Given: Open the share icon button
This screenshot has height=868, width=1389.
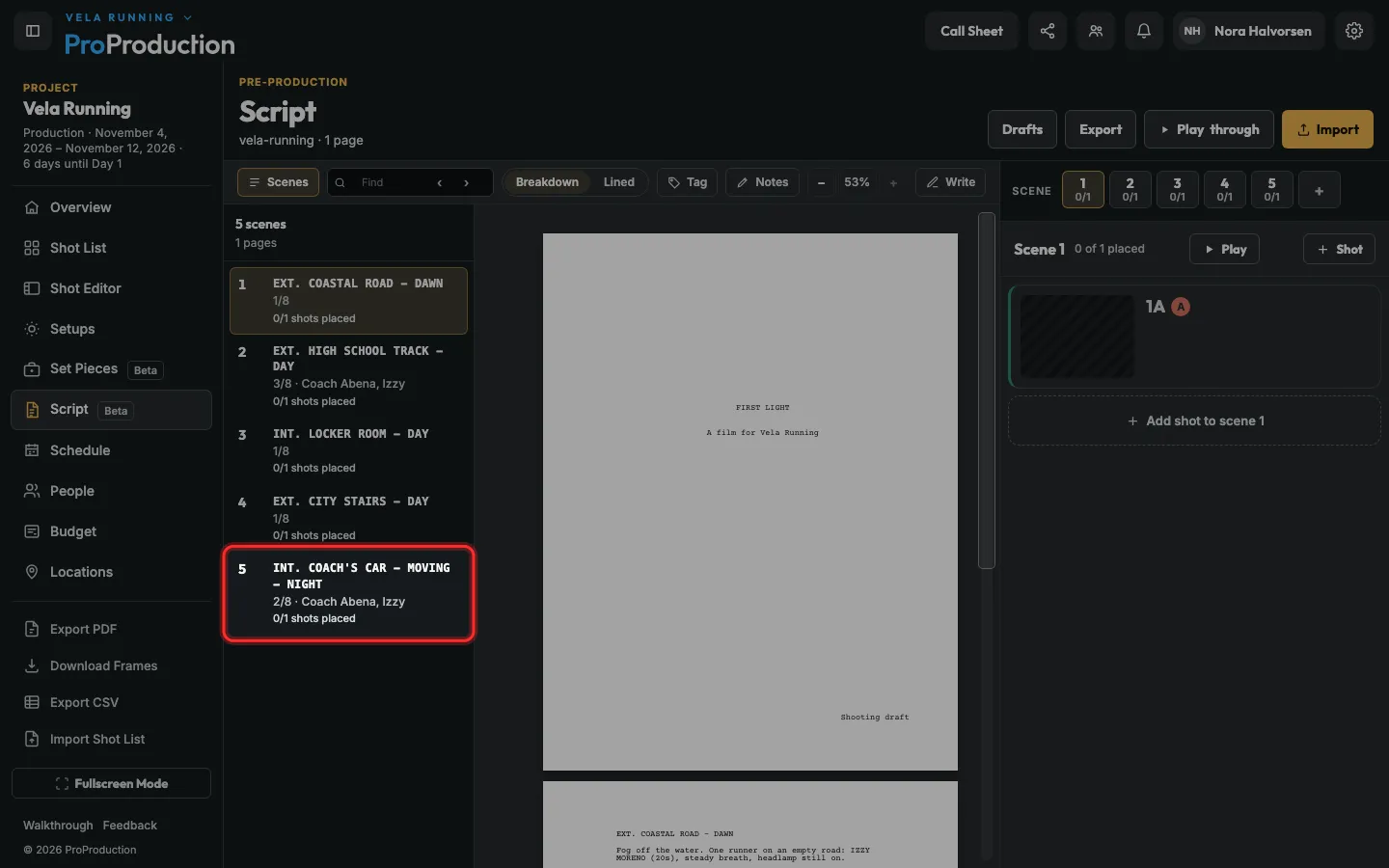Looking at the screenshot, I should point(1048,31).
